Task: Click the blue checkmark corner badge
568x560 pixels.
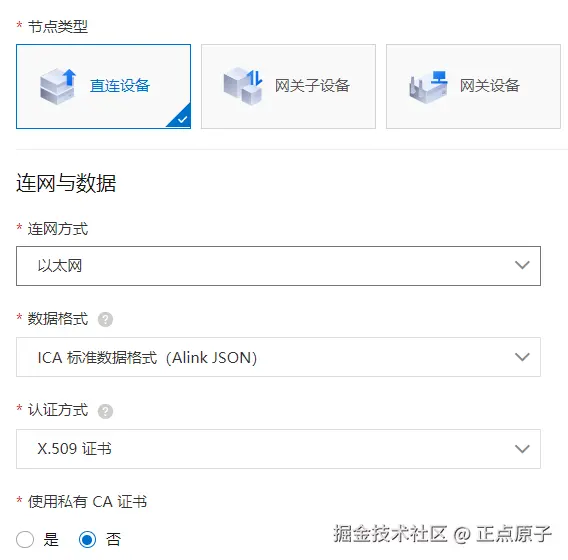Action: point(181,118)
